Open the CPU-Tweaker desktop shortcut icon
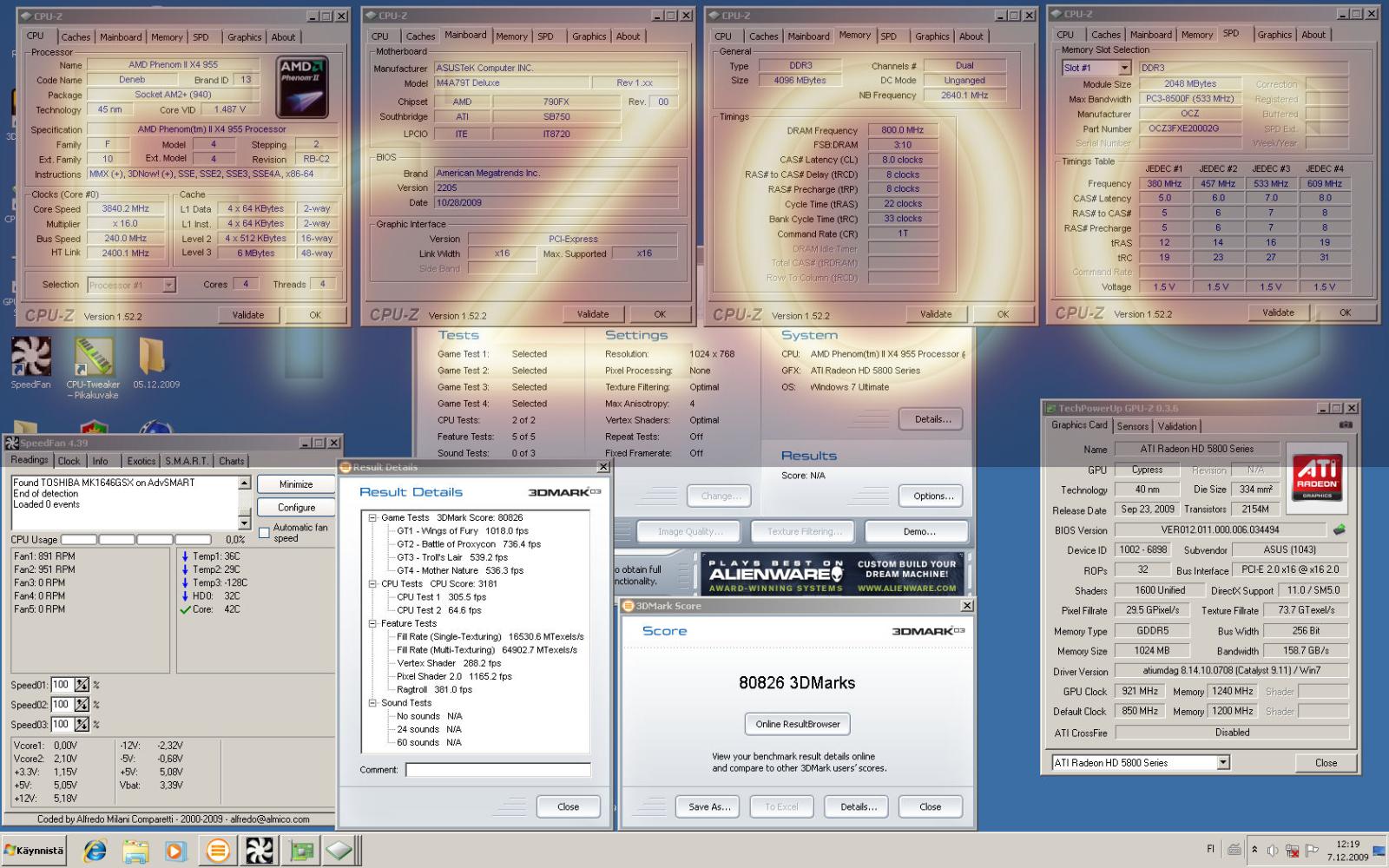1389x868 pixels. (x=93, y=368)
